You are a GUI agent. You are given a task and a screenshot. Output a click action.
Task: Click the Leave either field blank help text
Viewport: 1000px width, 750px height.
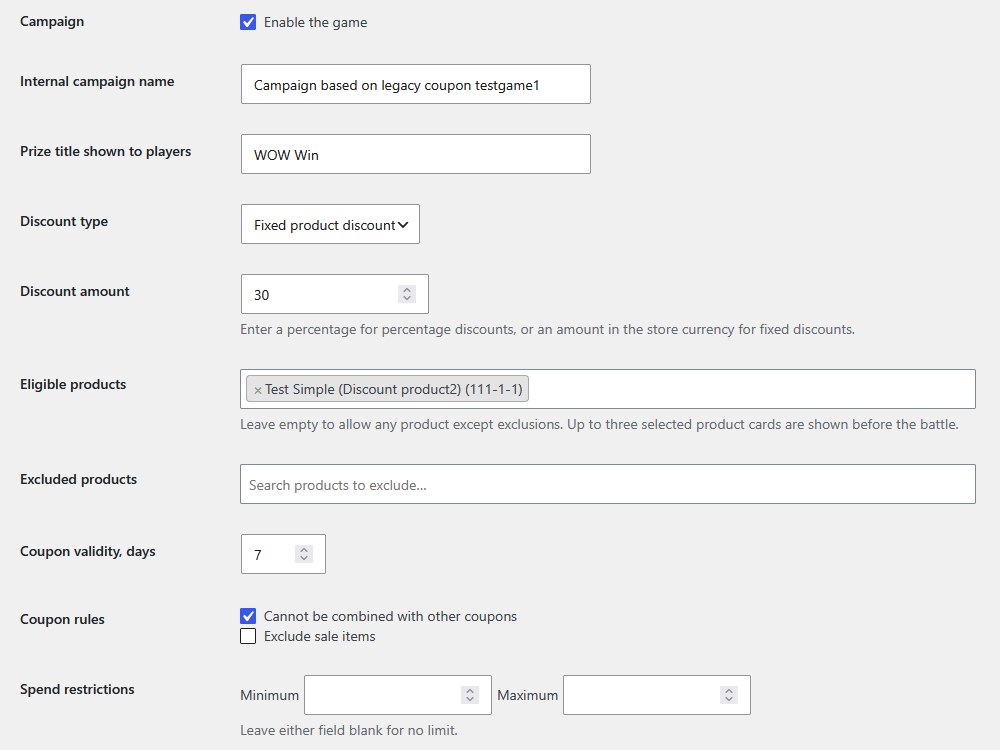point(349,730)
